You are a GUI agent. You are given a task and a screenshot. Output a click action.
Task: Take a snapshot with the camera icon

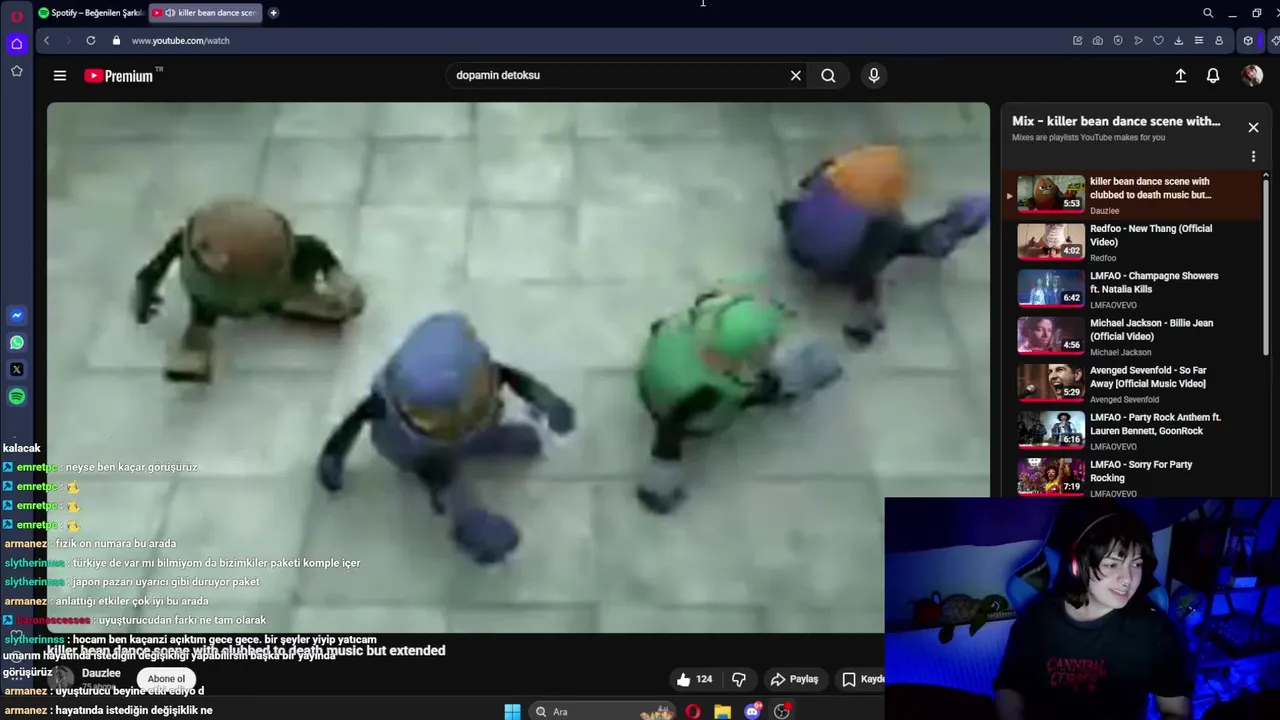coord(1098,40)
